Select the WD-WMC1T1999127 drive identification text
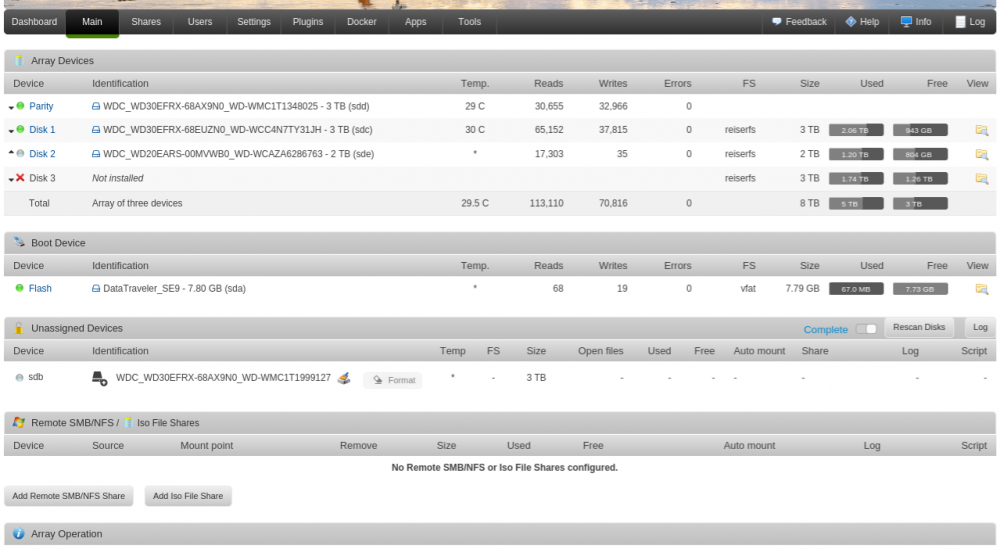 (x=223, y=377)
